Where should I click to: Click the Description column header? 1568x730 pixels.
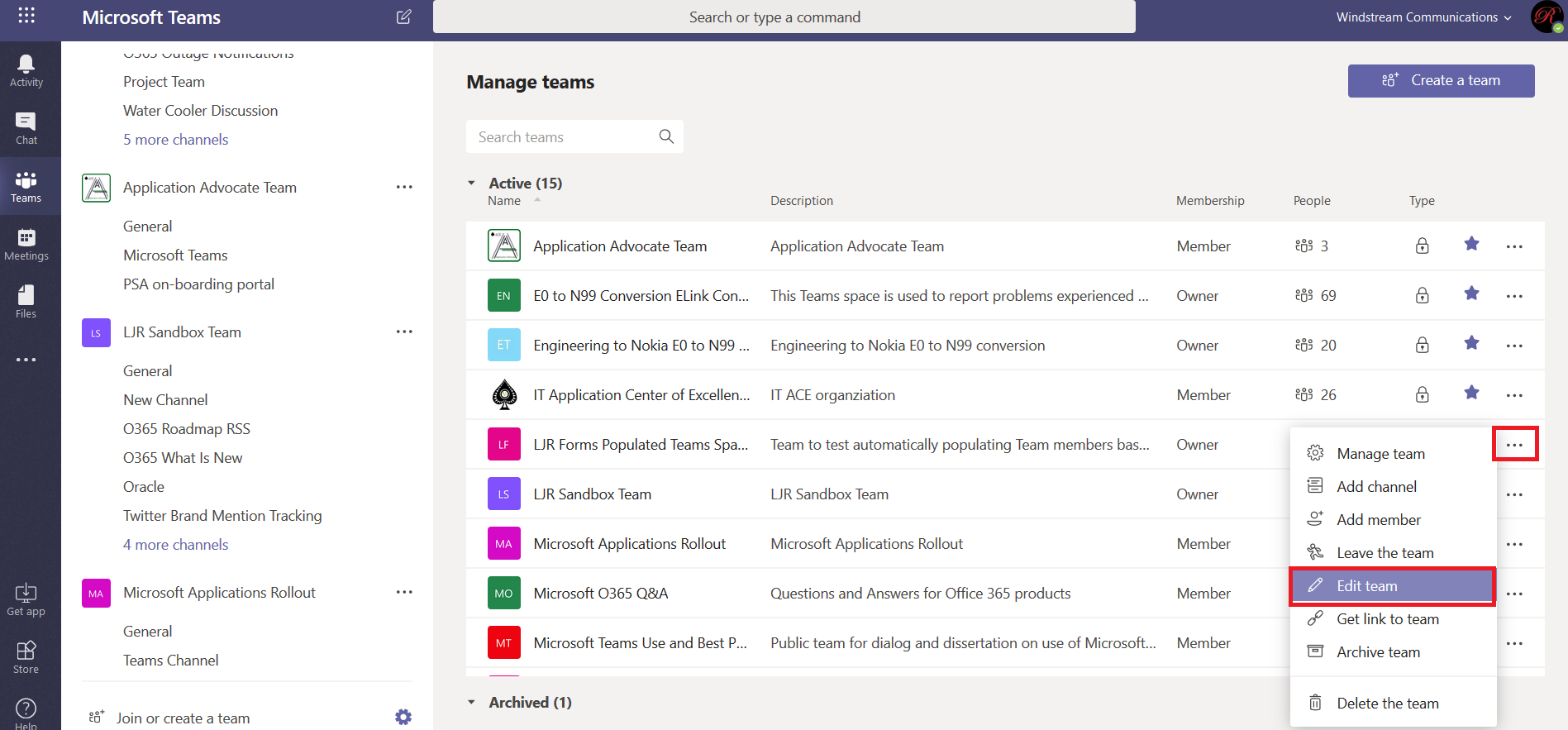pos(801,201)
